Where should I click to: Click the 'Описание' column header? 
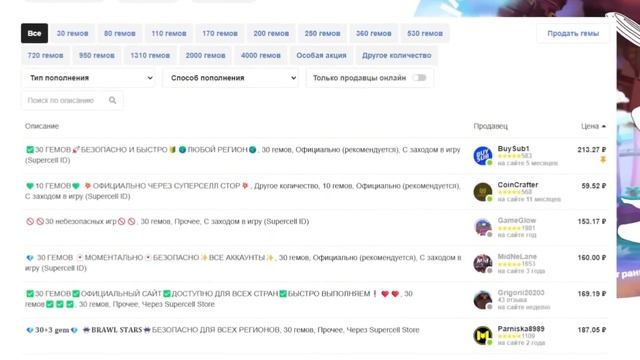tap(42, 126)
